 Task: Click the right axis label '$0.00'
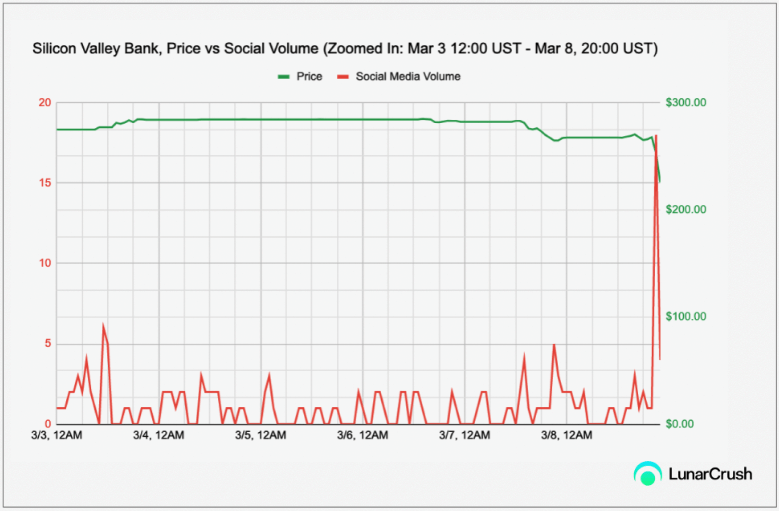tap(680, 424)
